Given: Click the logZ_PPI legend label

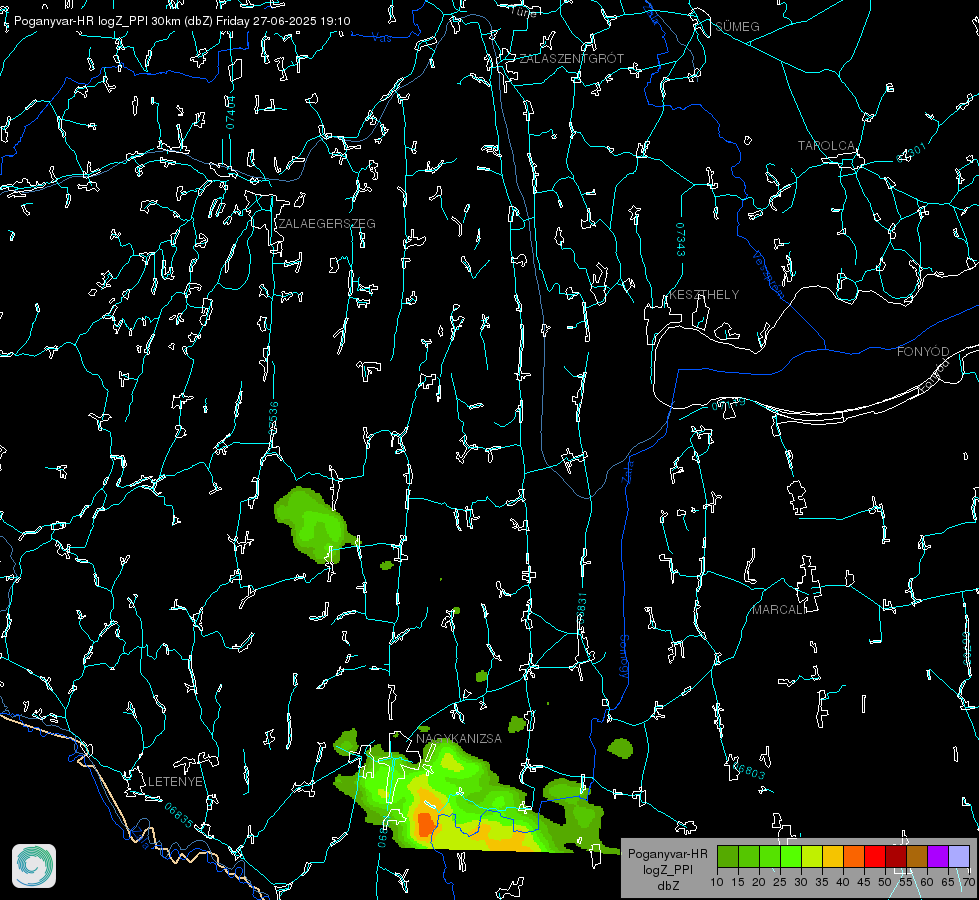Looking at the screenshot, I should click(x=668, y=869).
